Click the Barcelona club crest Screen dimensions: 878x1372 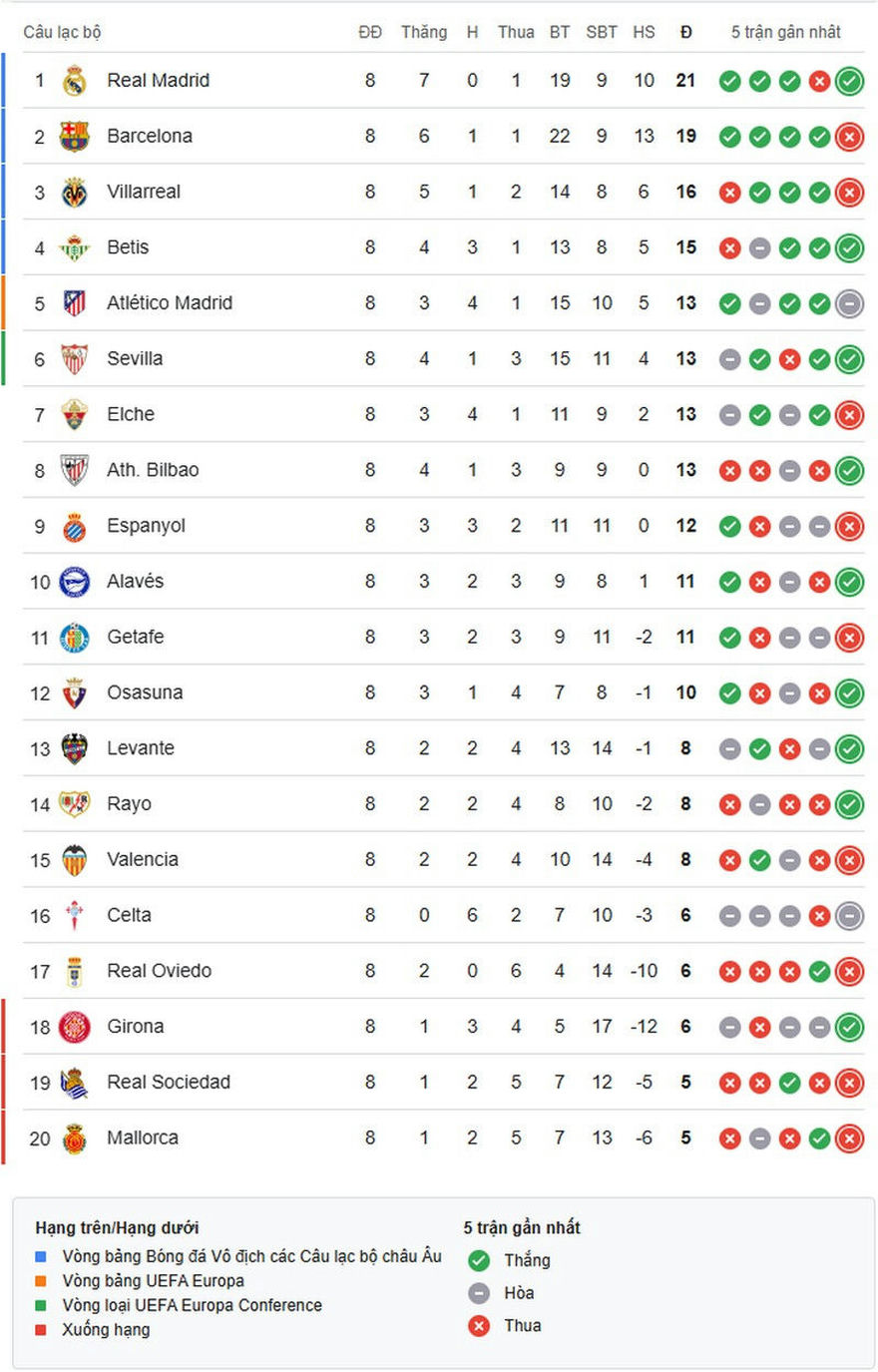(x=75, y=137)
